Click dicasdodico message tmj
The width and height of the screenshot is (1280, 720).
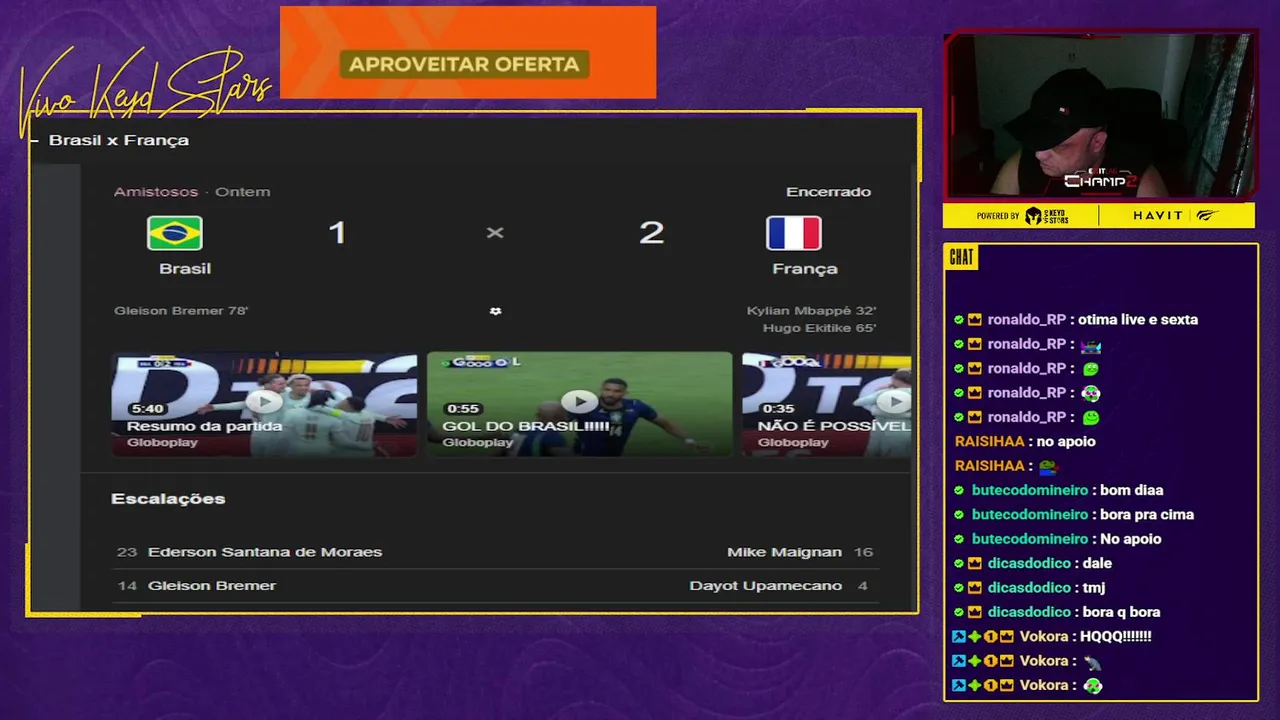[1094, 588]
